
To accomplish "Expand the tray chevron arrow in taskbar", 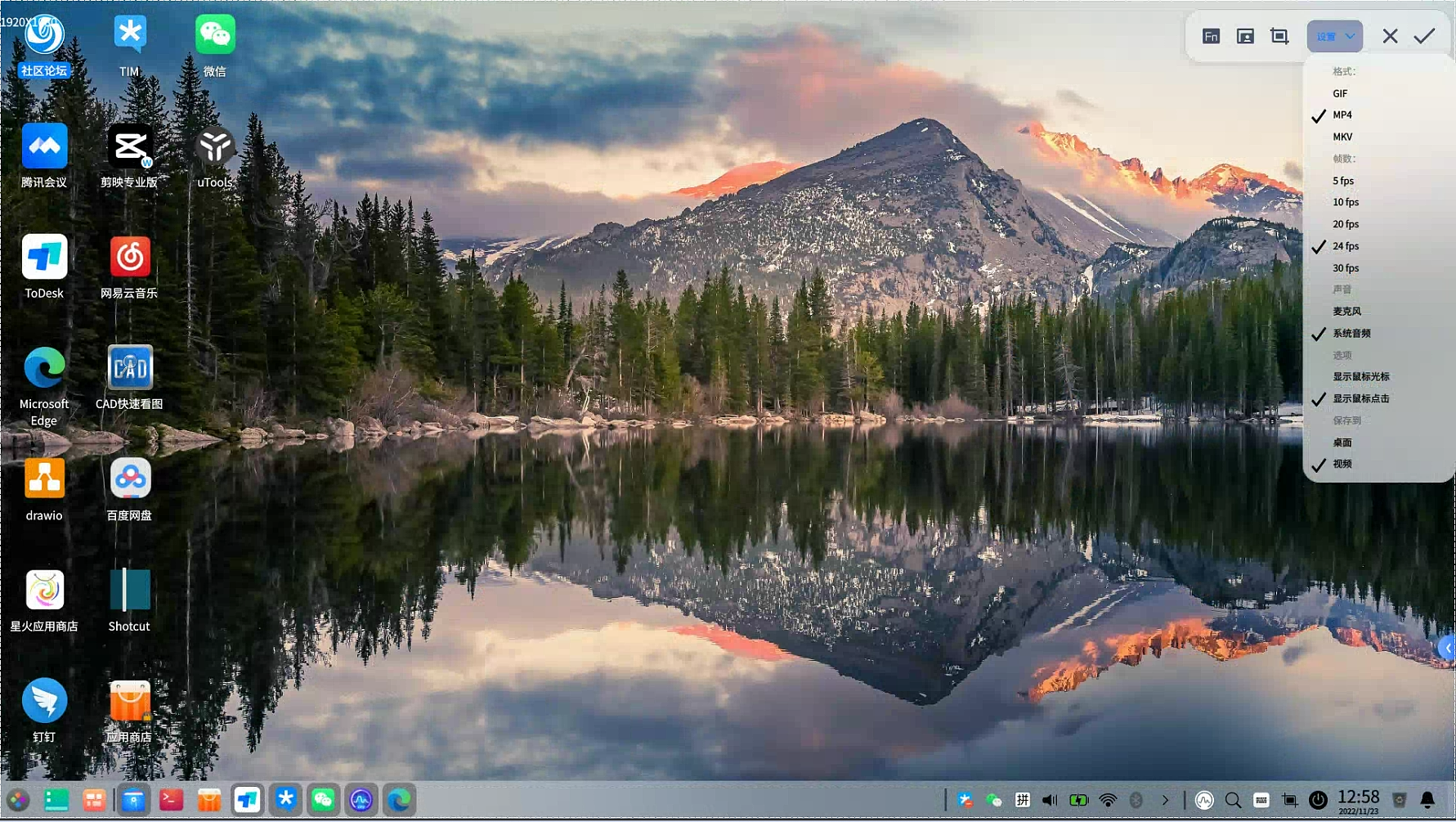I will [x=1165, y=800].
